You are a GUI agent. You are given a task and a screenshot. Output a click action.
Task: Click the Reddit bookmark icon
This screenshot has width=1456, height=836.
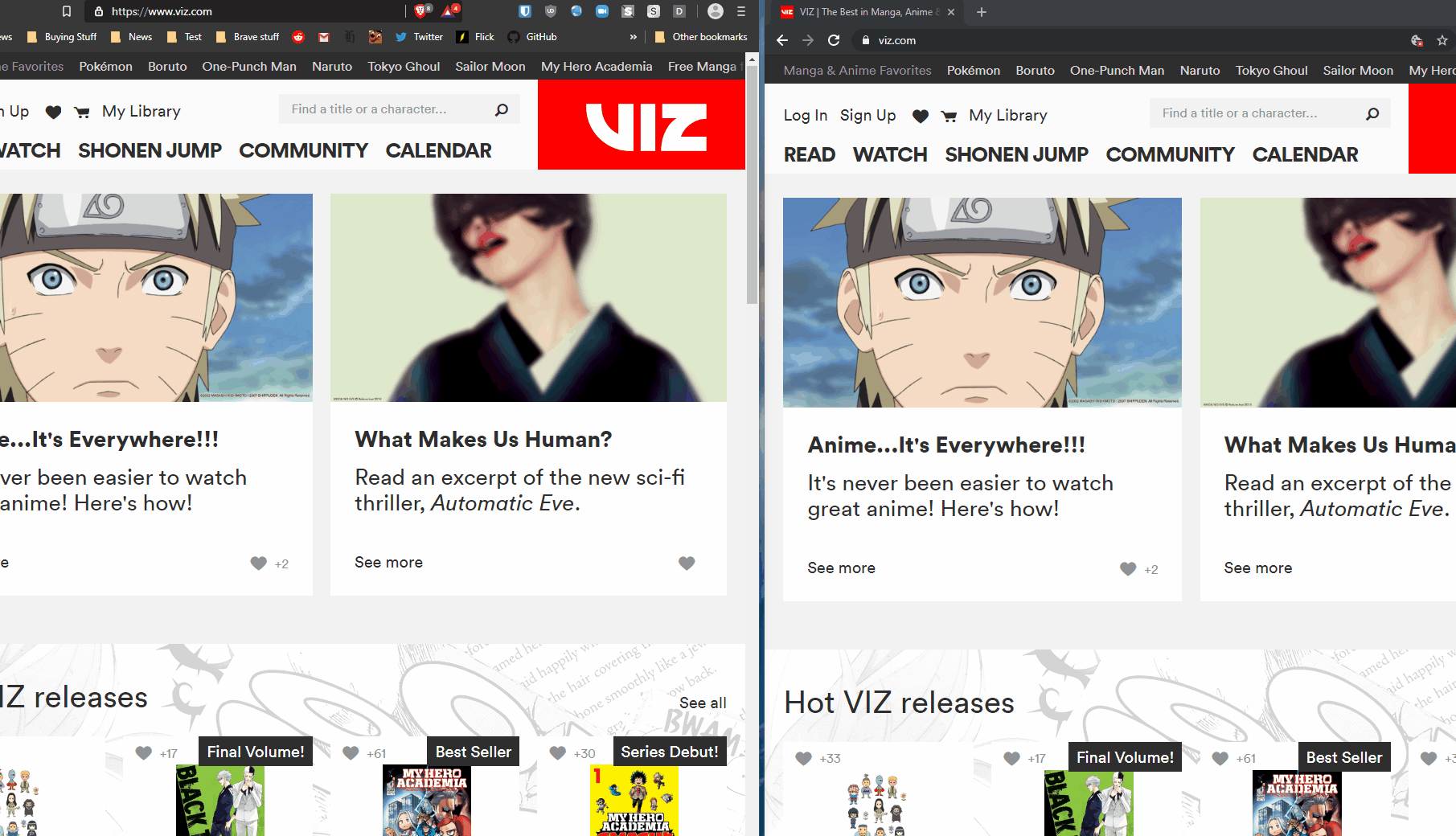pos(298,37)
